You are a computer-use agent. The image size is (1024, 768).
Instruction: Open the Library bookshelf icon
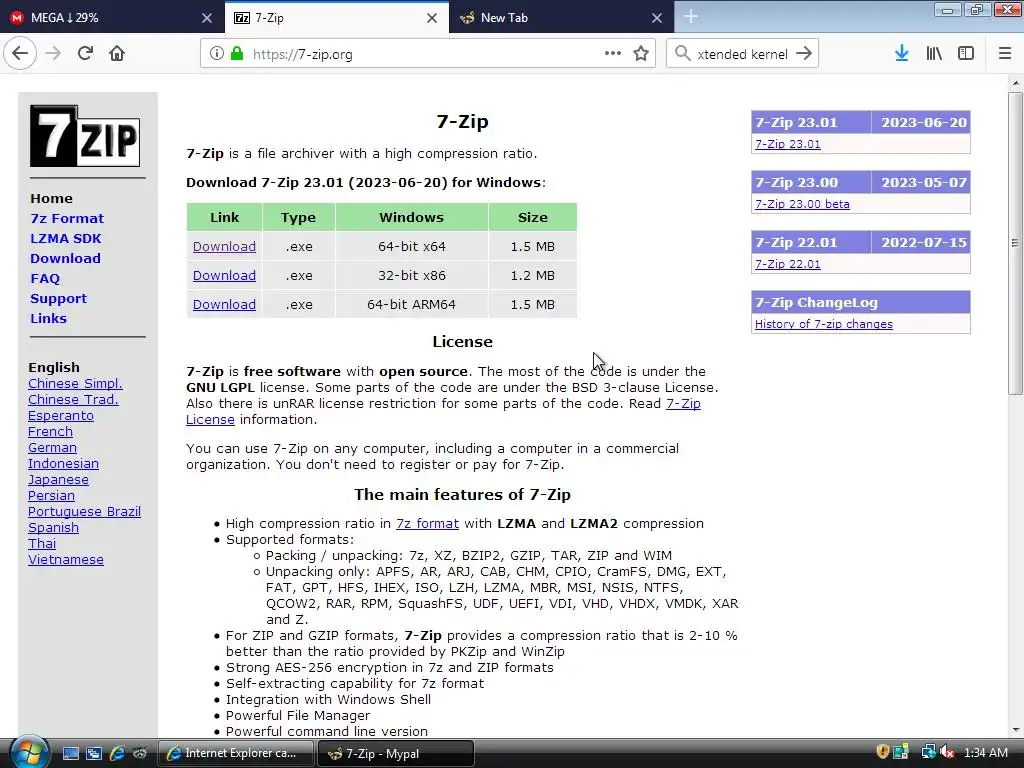(934, 54)
